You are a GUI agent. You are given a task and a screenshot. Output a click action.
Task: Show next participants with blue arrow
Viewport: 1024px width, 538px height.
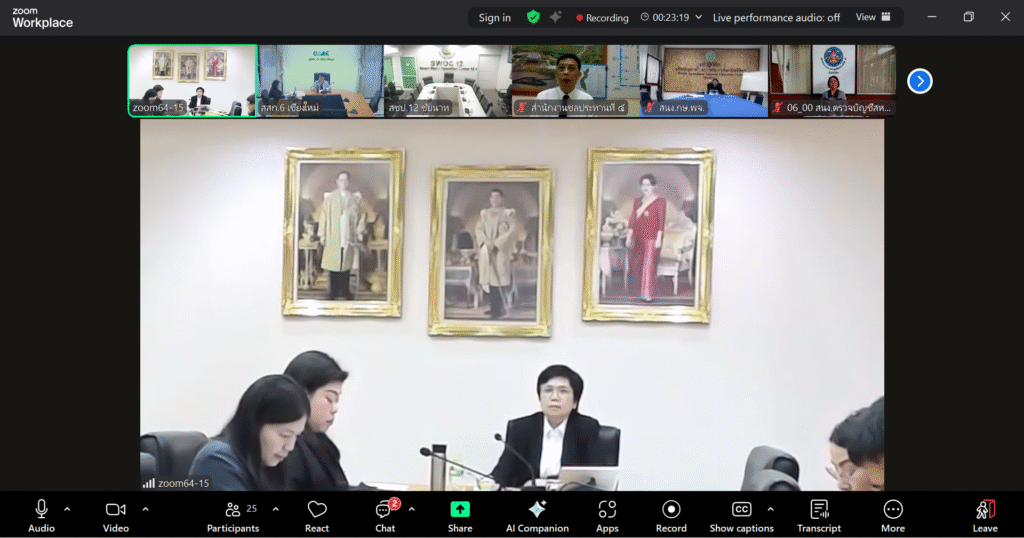click(x=919, y=81)
